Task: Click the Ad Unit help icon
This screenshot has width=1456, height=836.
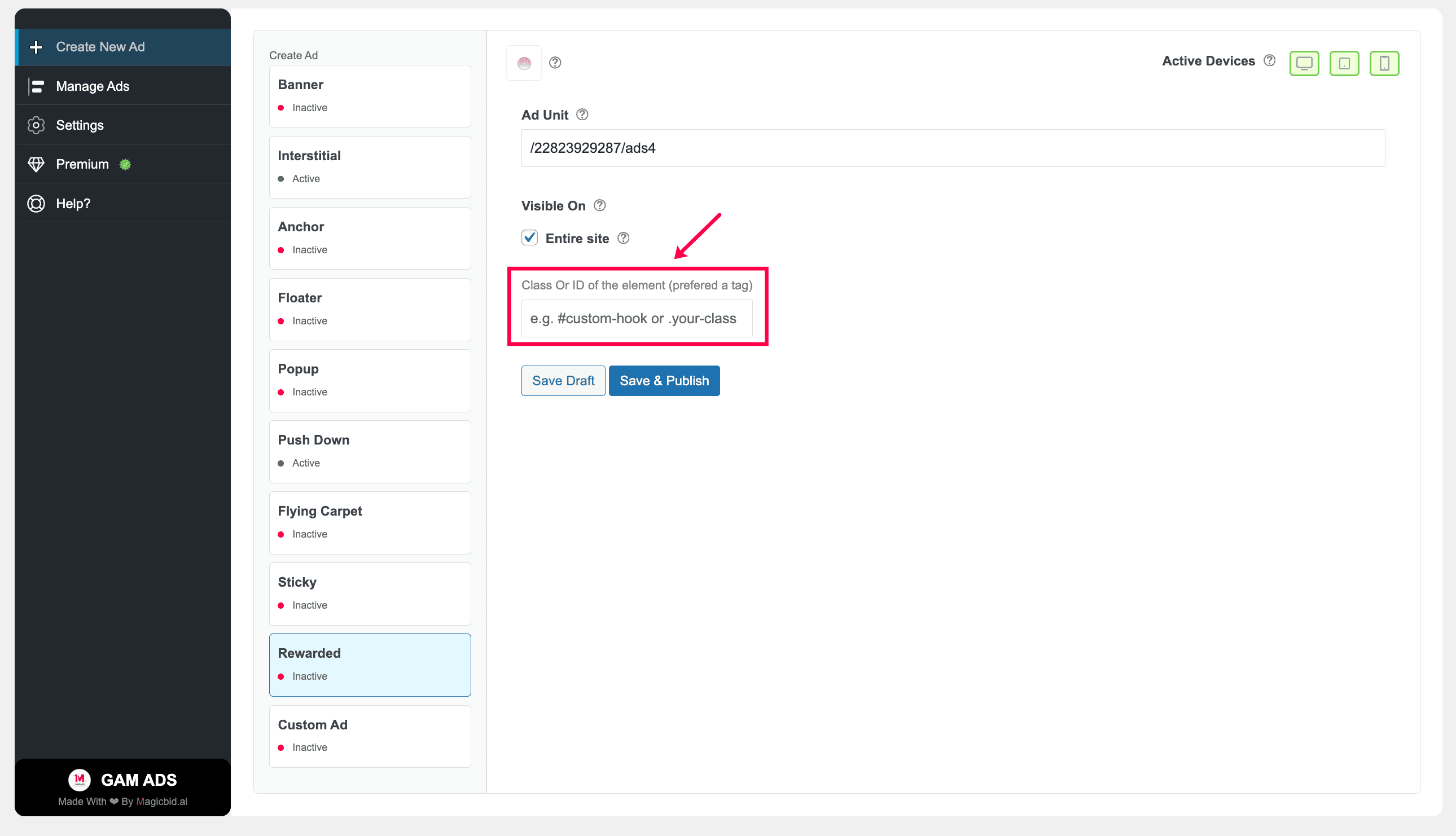Action: (582, 115)
